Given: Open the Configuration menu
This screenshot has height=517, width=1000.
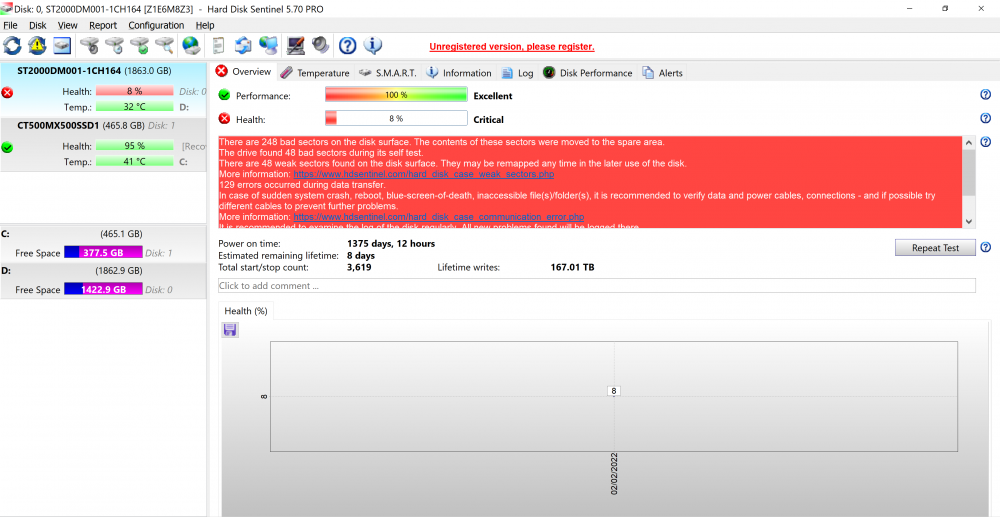Looking at the screenshot, I should (x=156, y=25).
